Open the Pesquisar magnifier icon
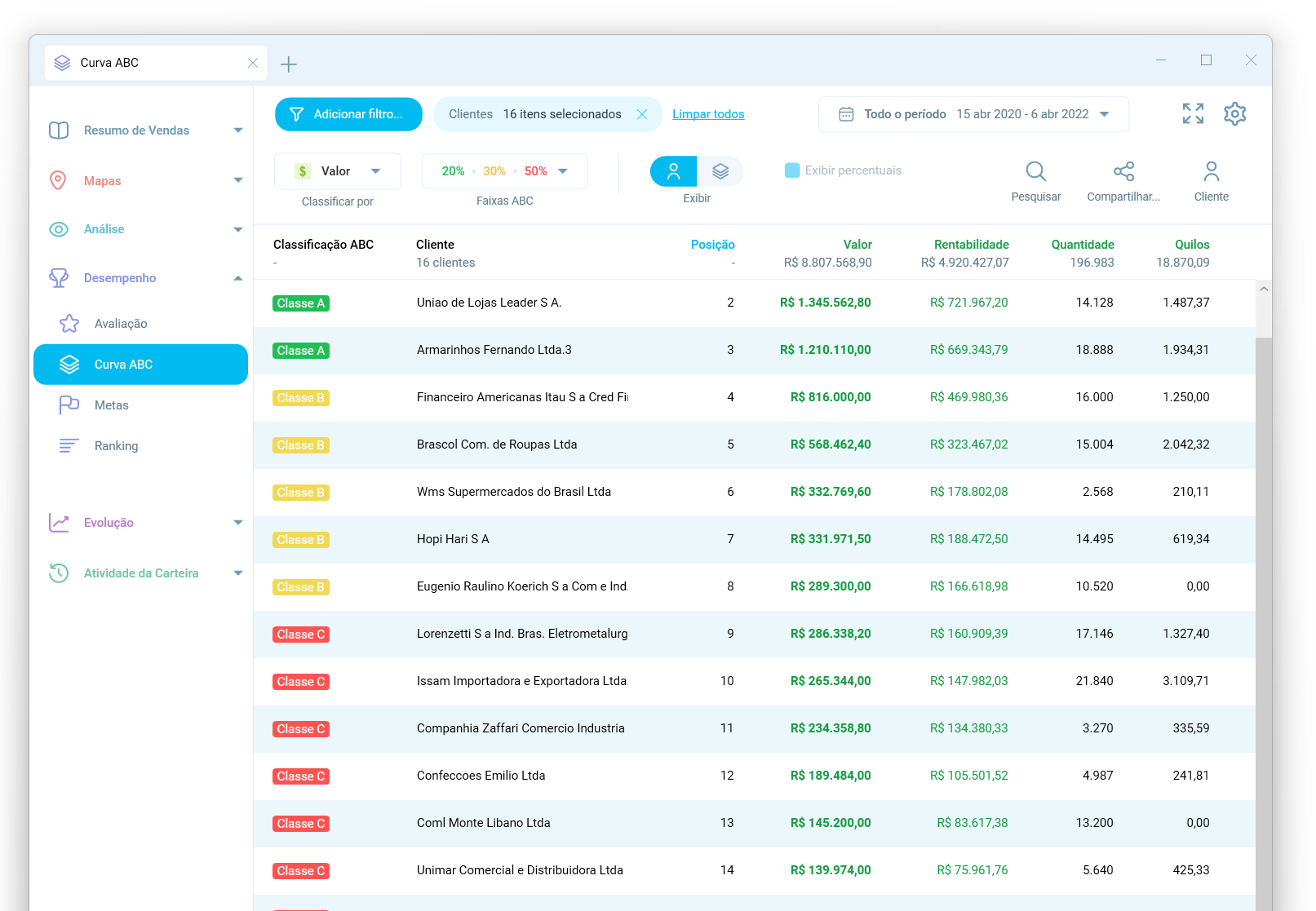 (x=1036, y=171)
